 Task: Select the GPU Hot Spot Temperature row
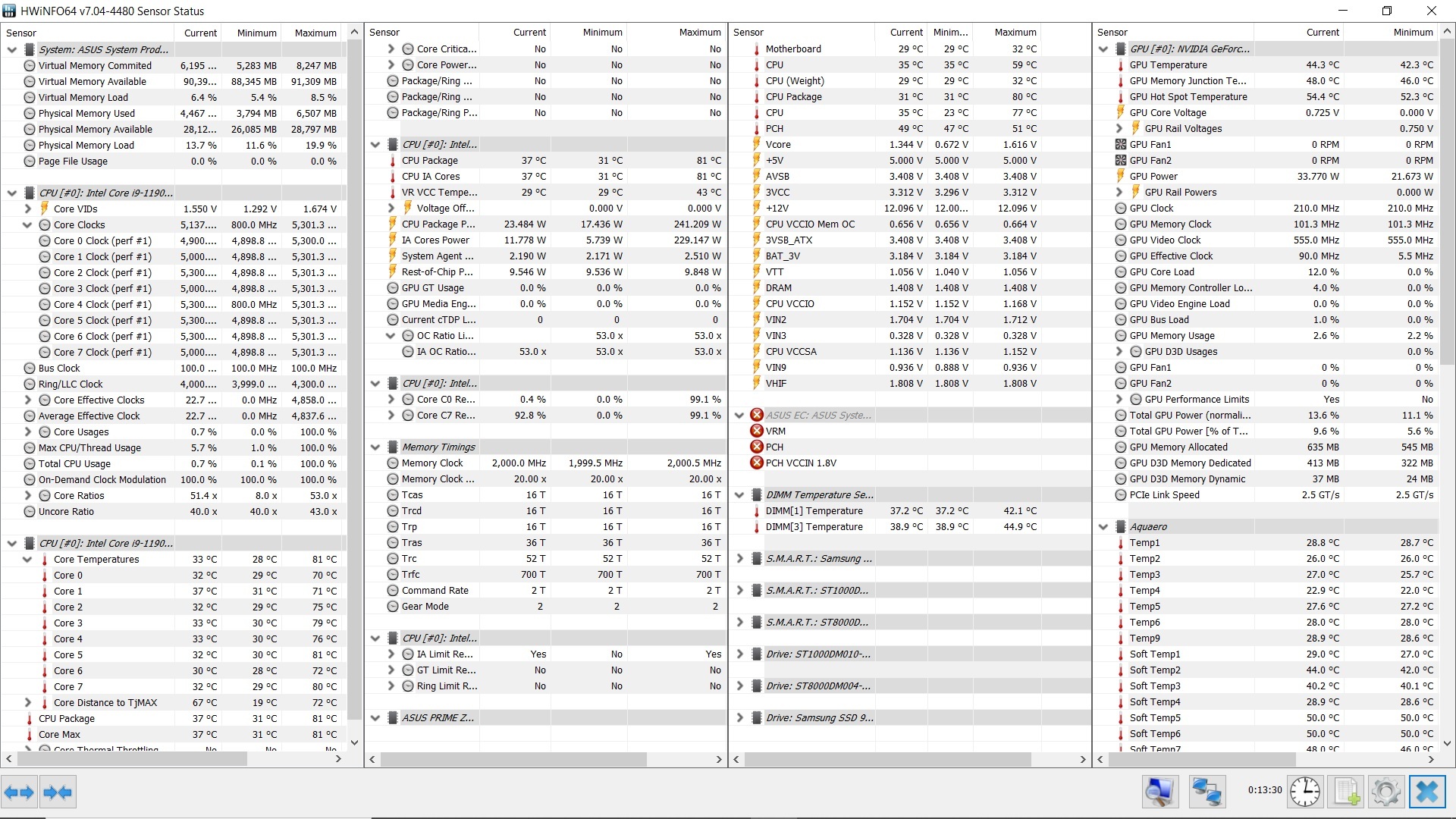click(x=1188, y=97)
